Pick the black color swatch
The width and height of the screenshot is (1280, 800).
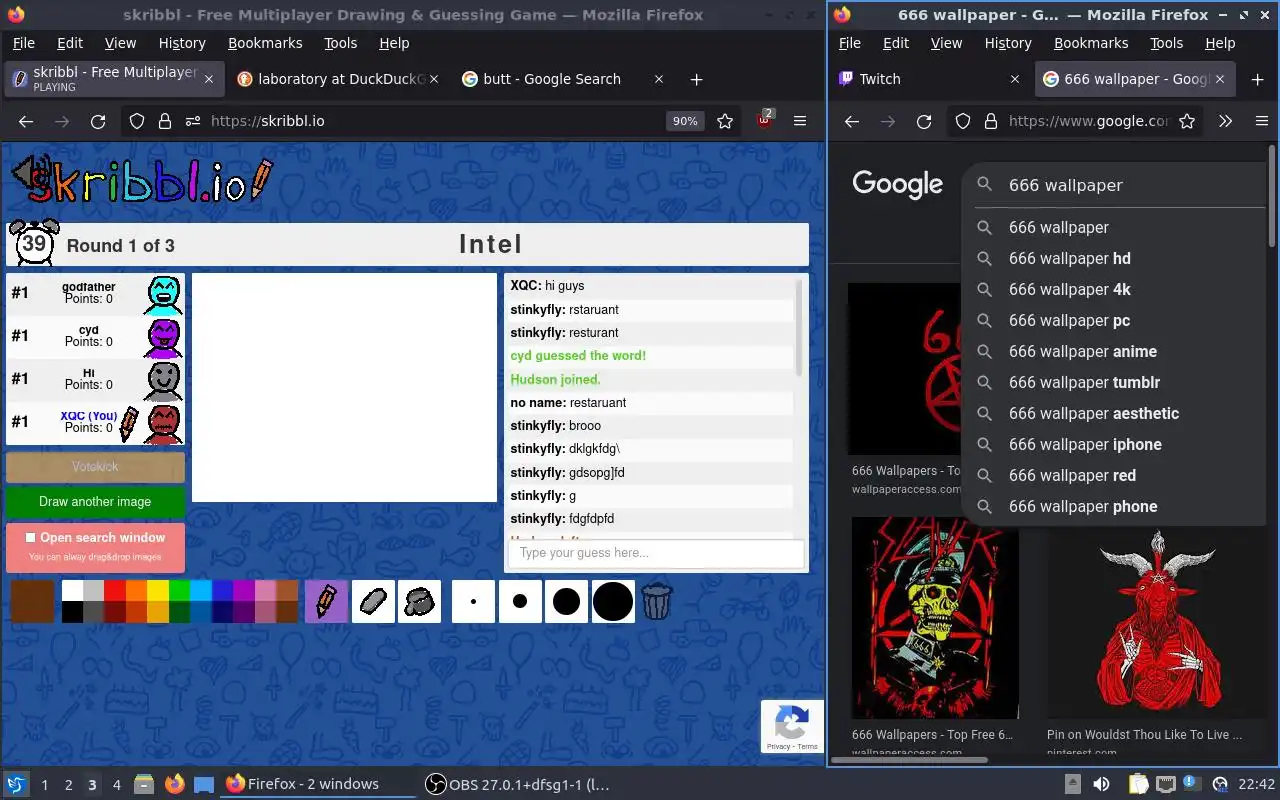[72, 612]
